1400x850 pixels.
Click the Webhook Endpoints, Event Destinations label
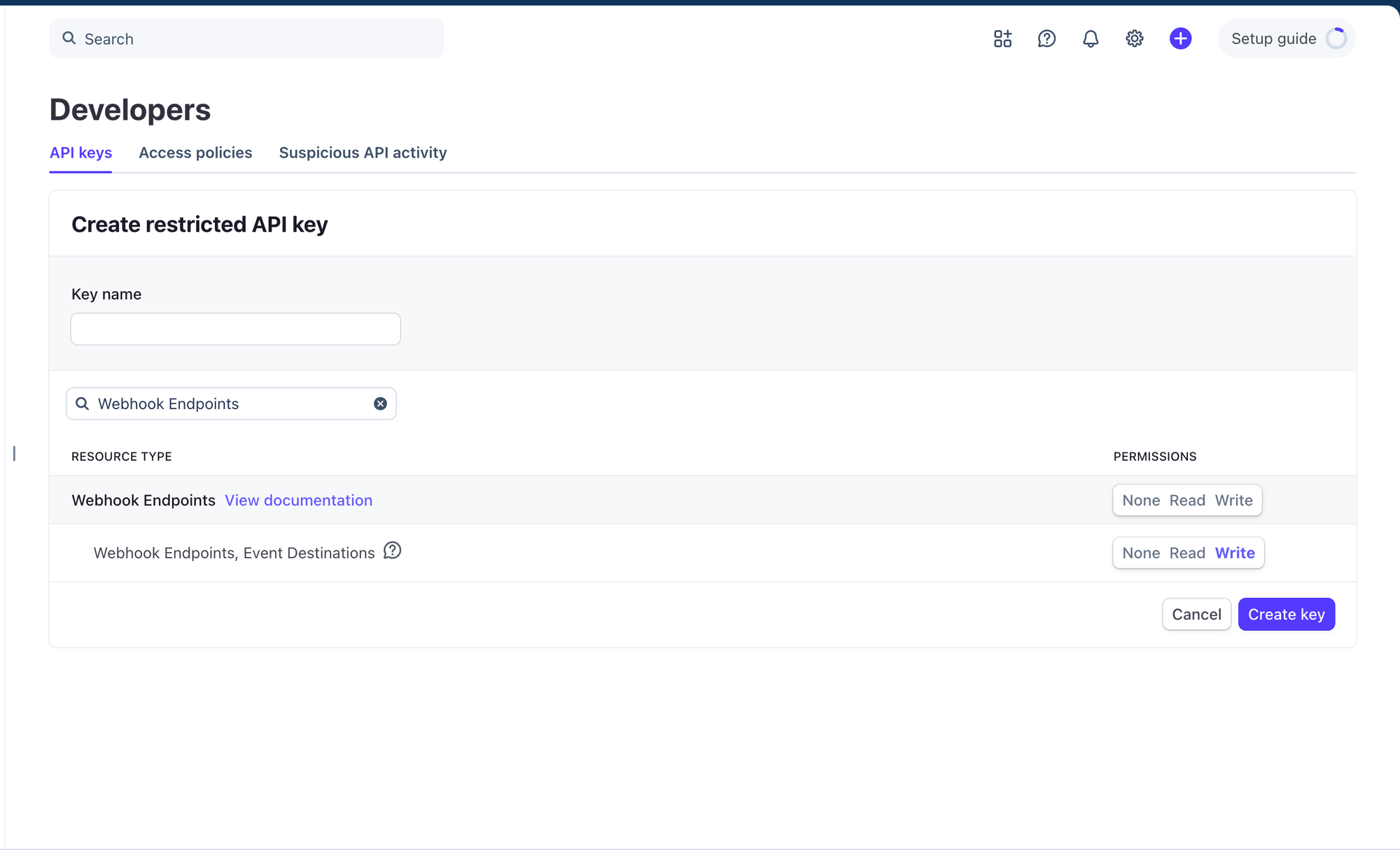pyautogui.click(x=234, y=553)
